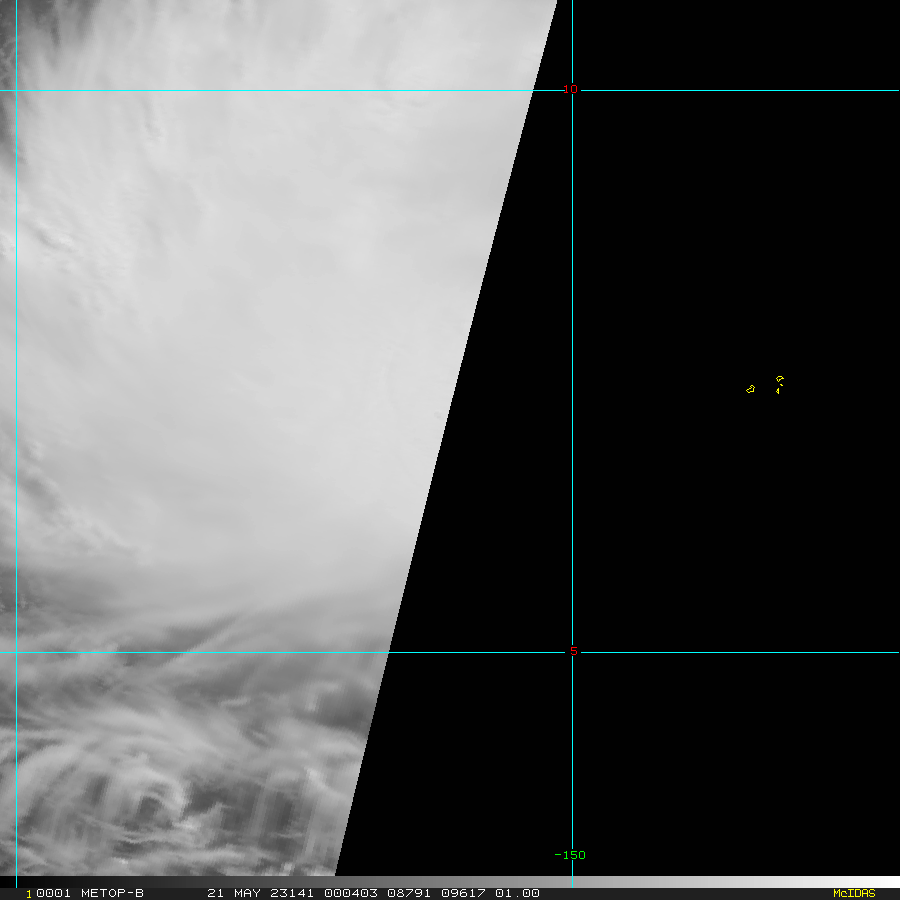The height and width of the screenshot is (900, 900).
Task: Click intersection of 10° latitude and -150 meridian
Action: (572, 90)
